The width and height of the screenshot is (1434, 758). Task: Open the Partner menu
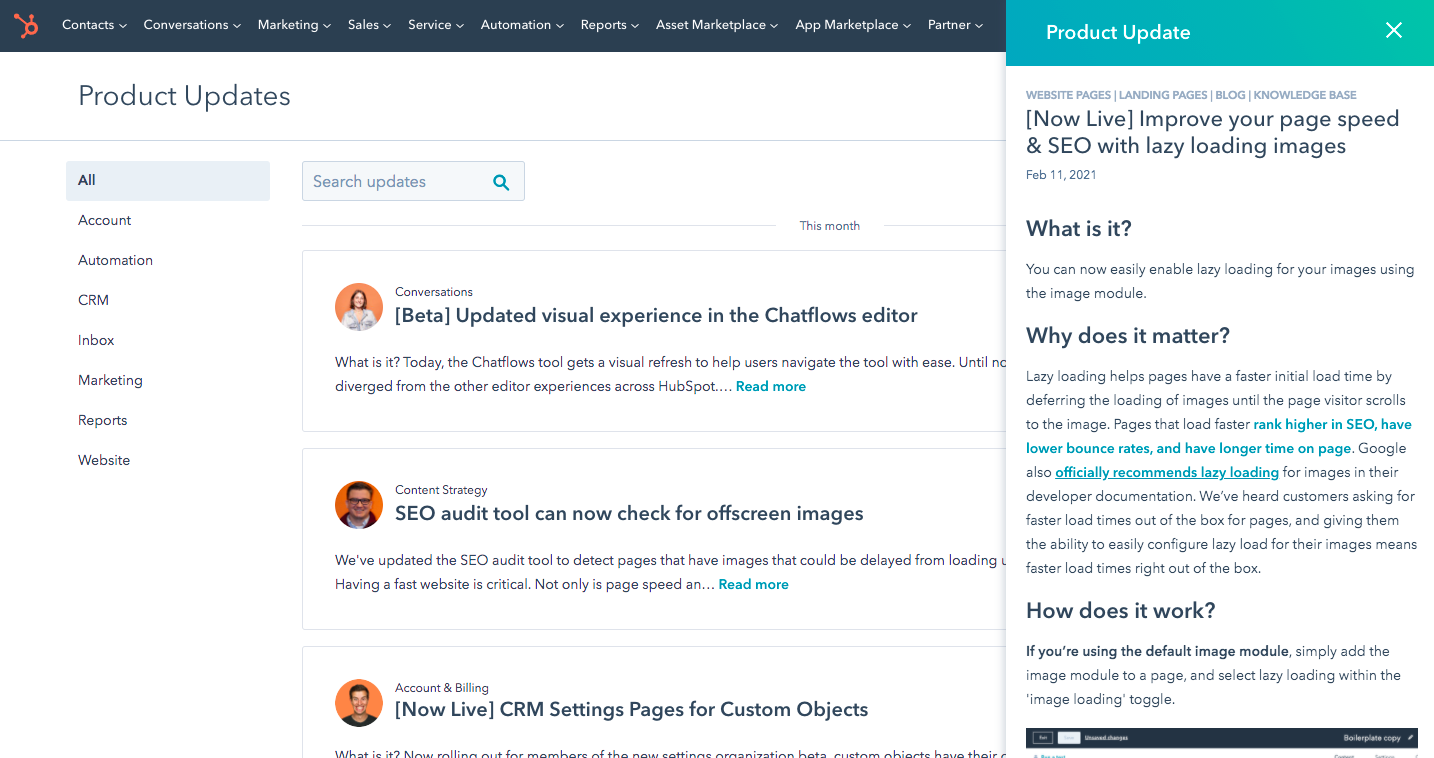click(949, 25)
